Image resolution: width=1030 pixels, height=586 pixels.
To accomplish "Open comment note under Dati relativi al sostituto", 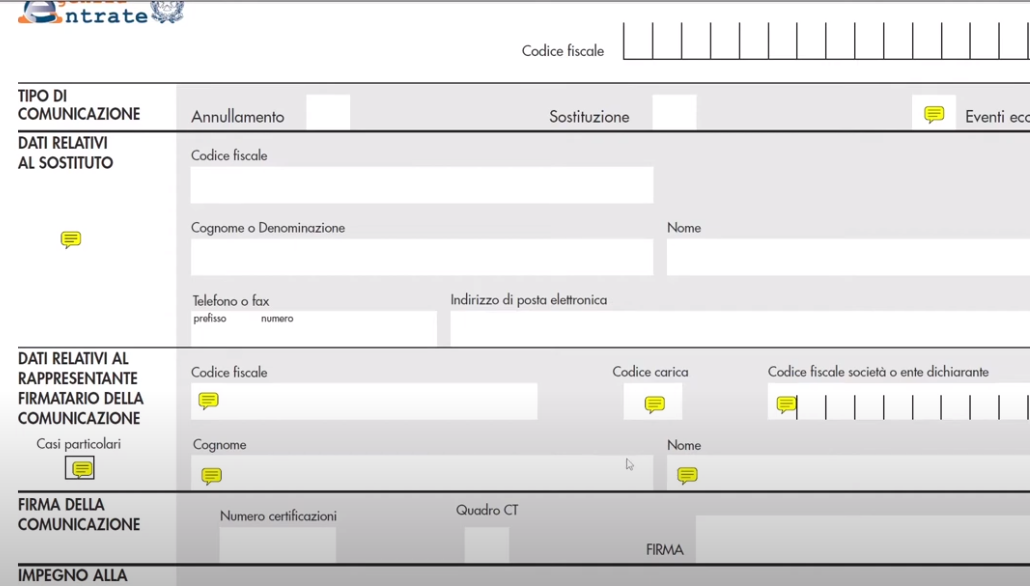I will [70, 239].
